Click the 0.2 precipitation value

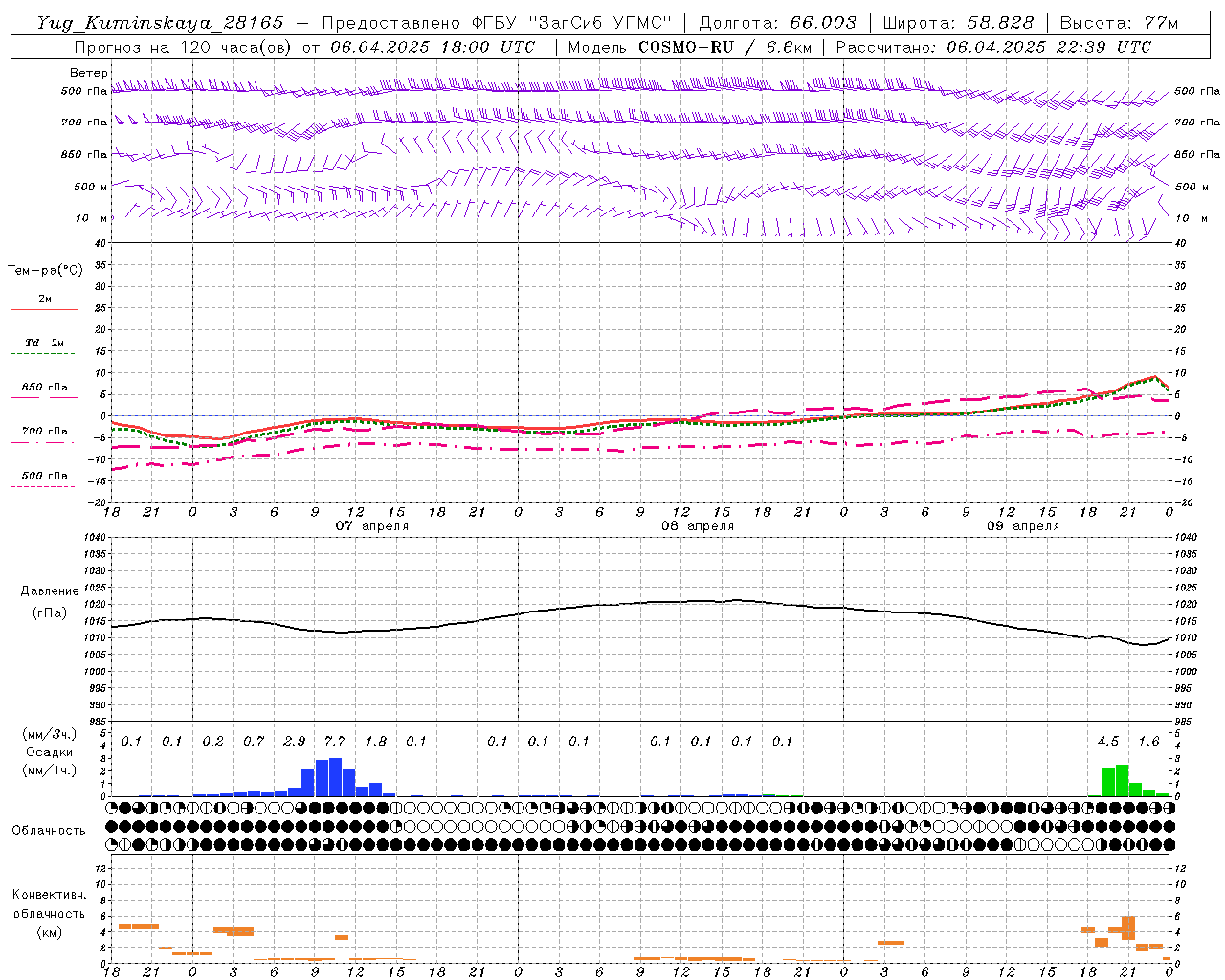(x=212, y=742)
